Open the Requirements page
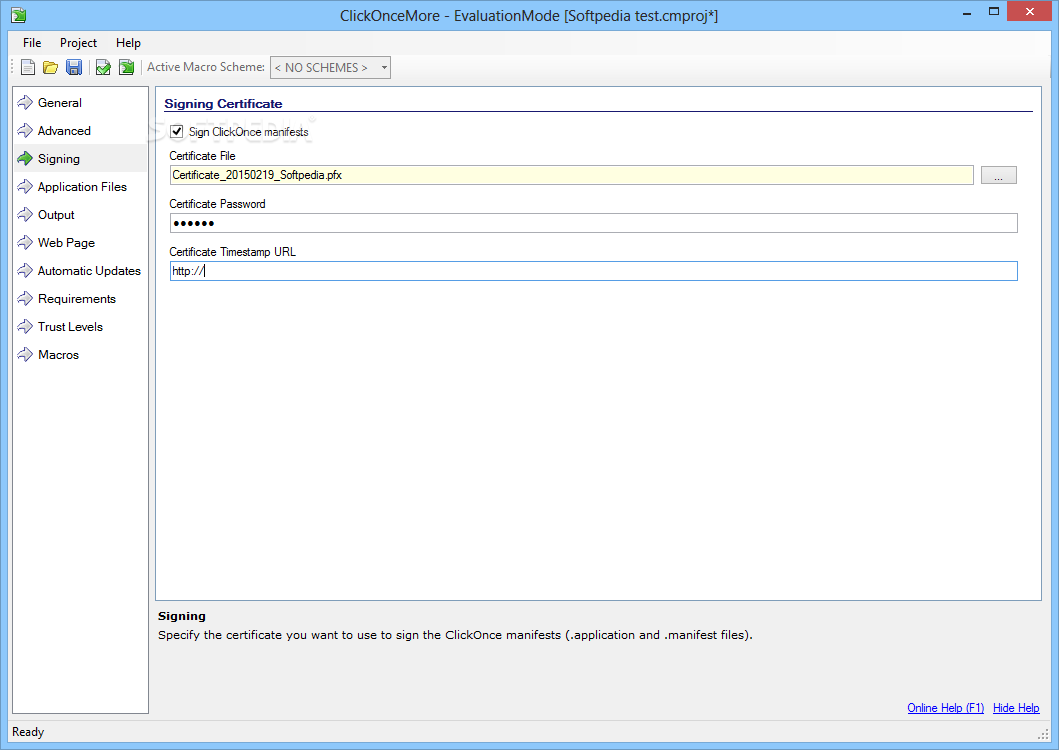 coord(80,299)
